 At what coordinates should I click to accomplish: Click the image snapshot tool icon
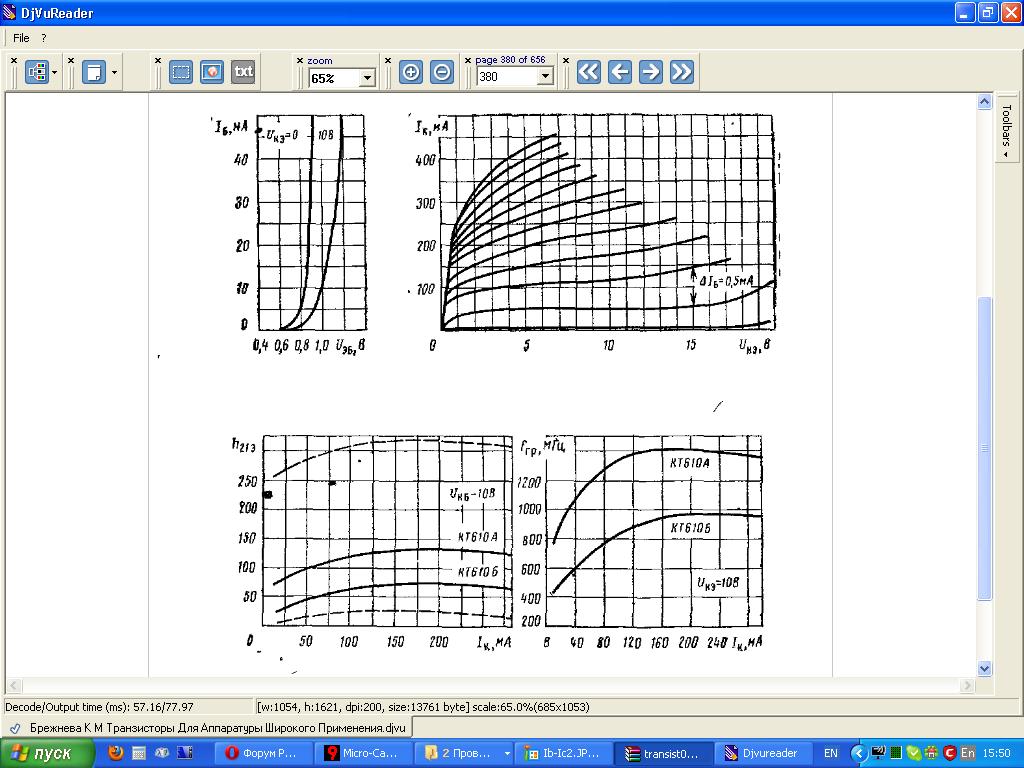pyautogui.click(x=212, y=72)
